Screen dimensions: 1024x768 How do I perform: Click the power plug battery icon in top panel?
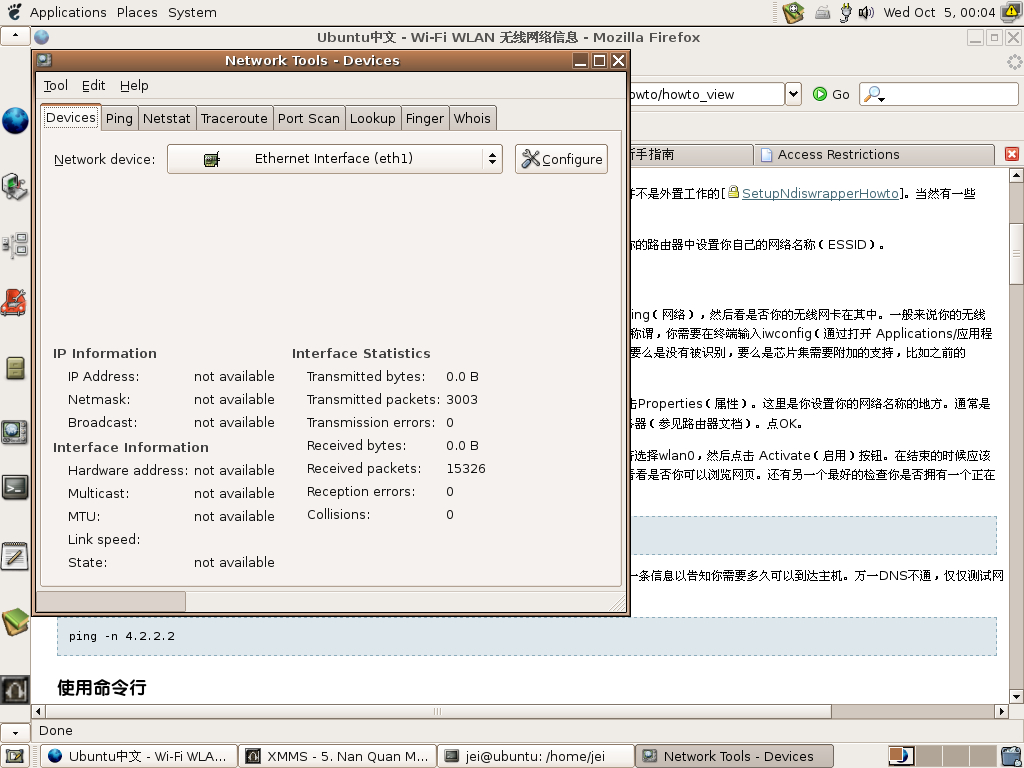click(846, 12)
